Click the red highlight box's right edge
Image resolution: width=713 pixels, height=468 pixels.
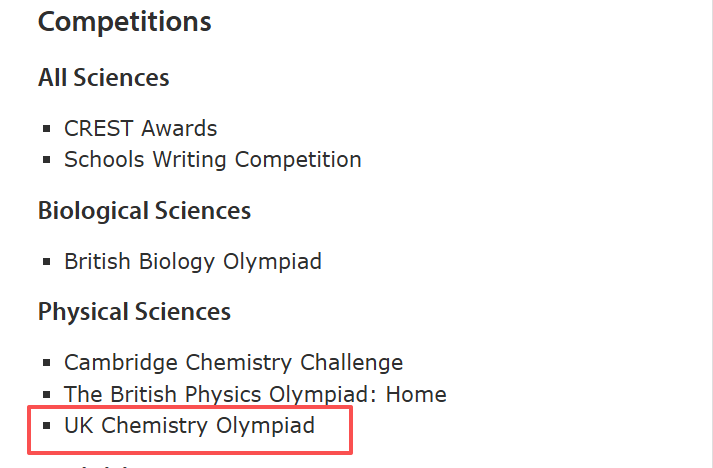click(x=351, y=429)
